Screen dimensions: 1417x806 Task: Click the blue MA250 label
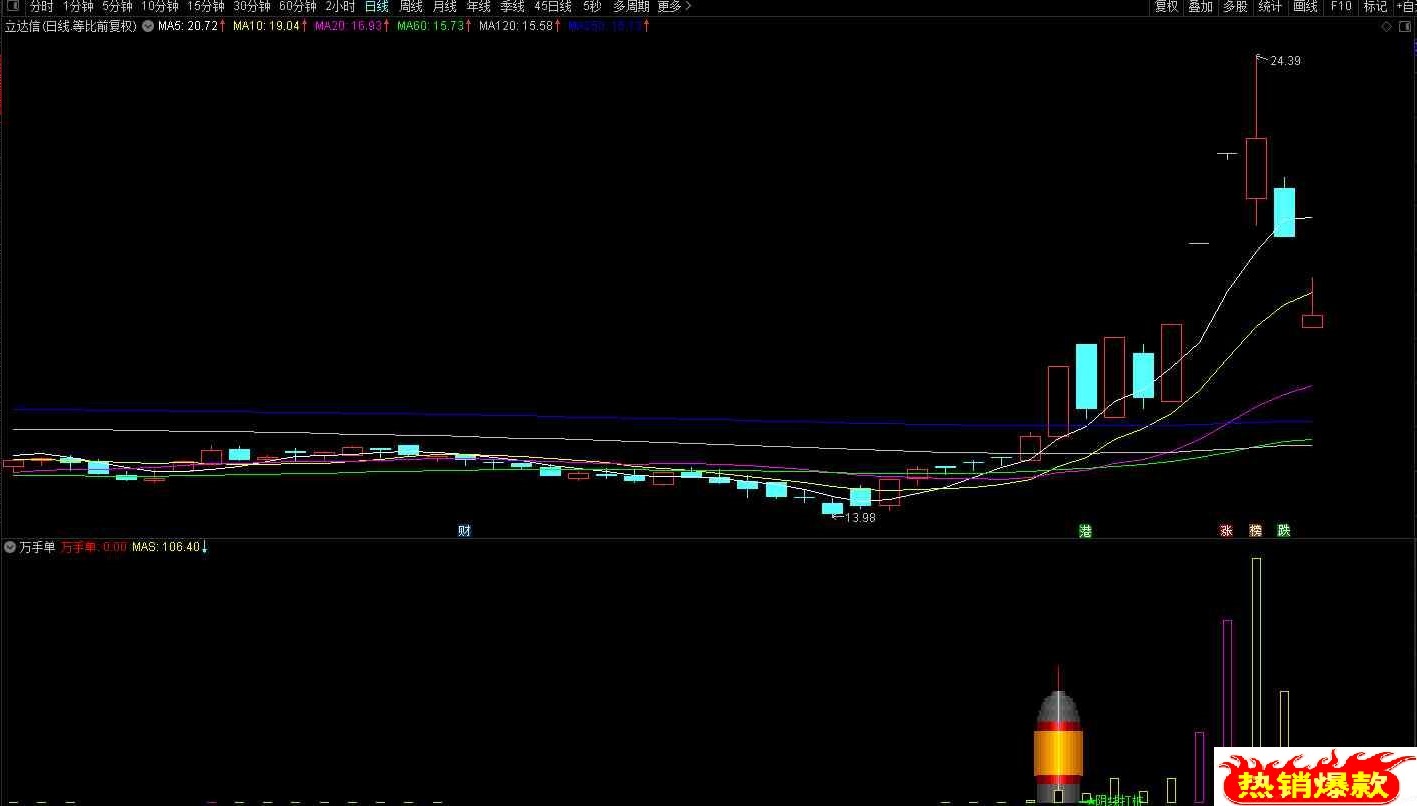click(x=609, y=26)
